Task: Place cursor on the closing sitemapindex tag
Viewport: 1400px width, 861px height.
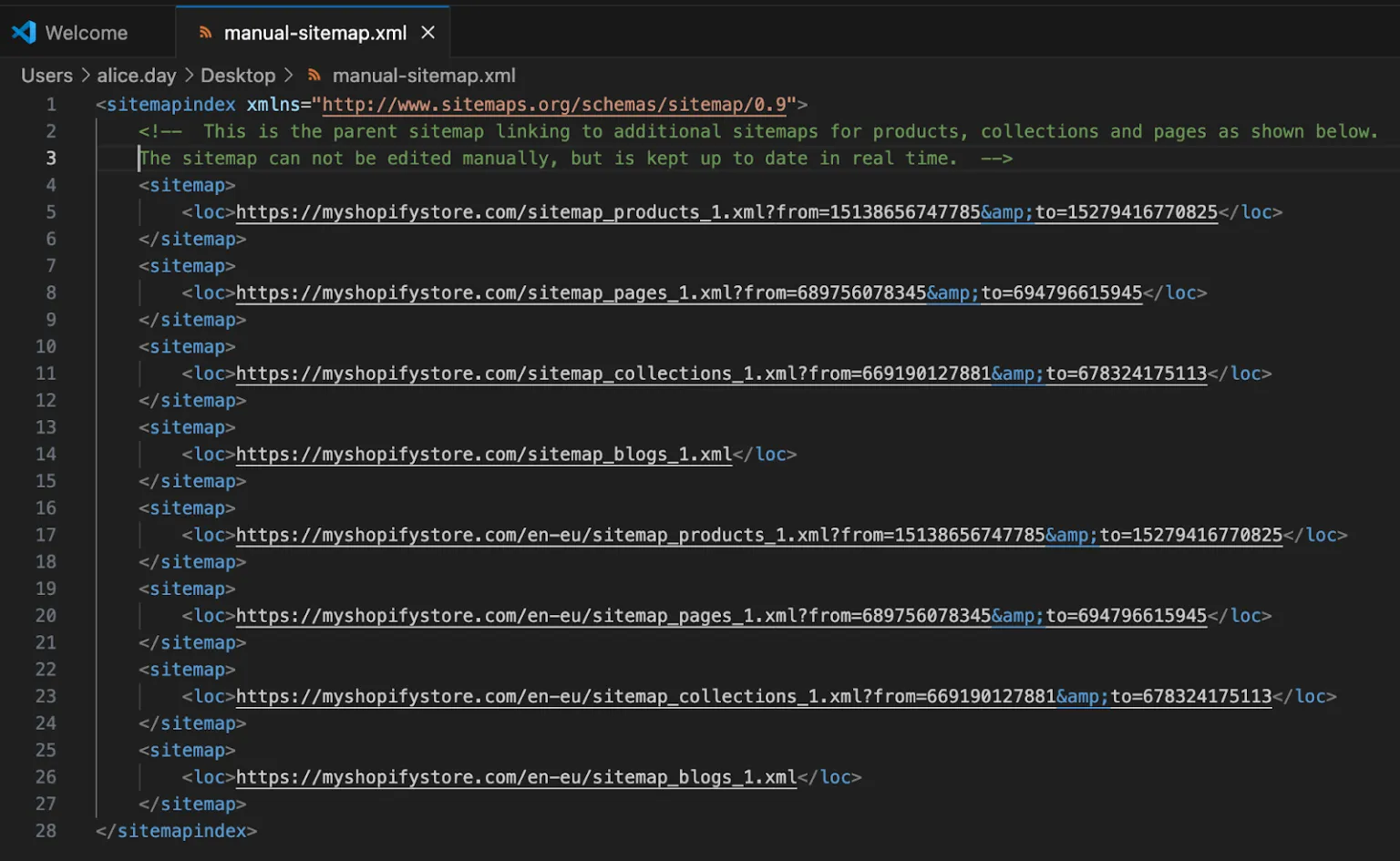Action: 175,830
